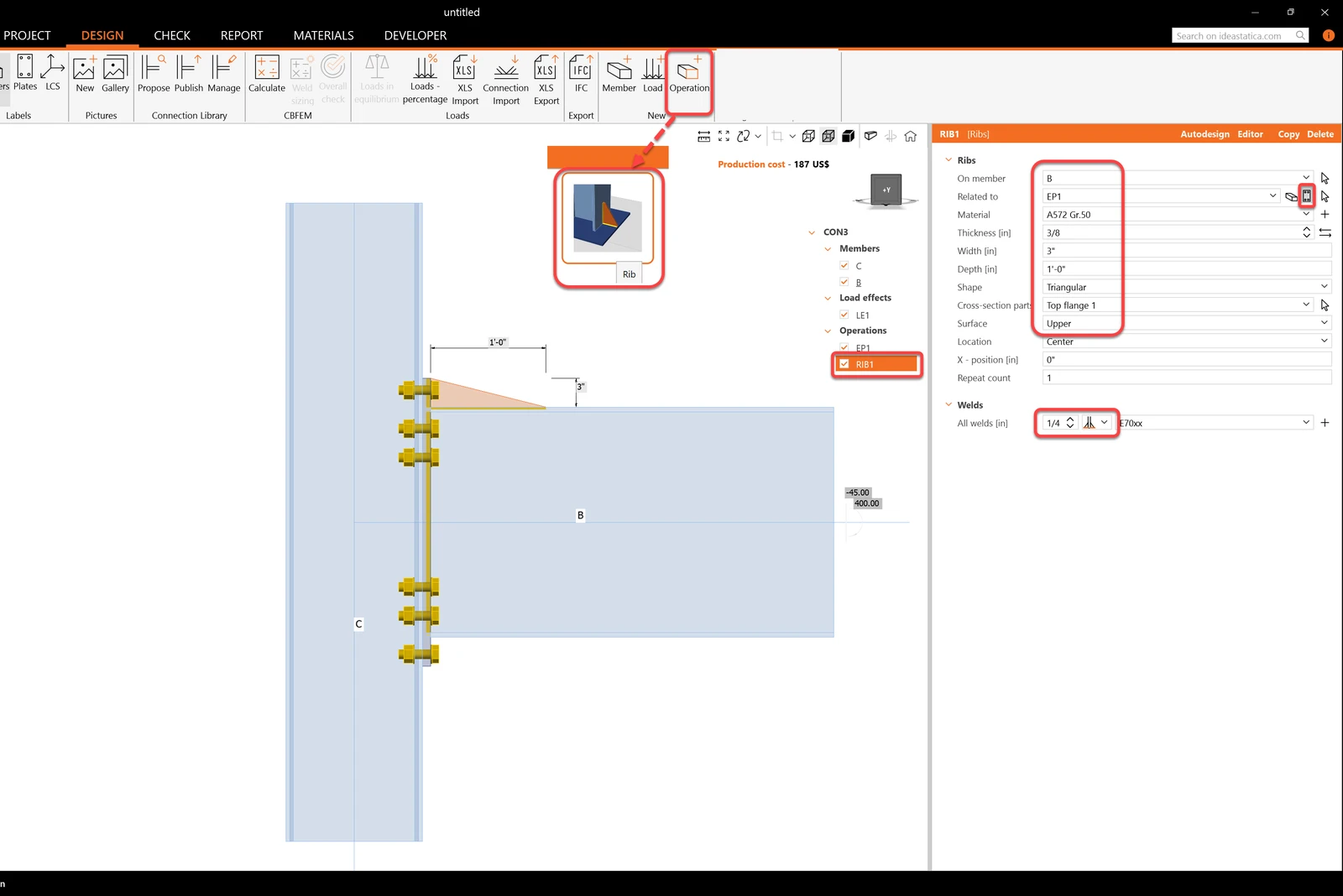Add new material with plus icon
This screenshot has height=896, width=1343.
[1325, 215]
